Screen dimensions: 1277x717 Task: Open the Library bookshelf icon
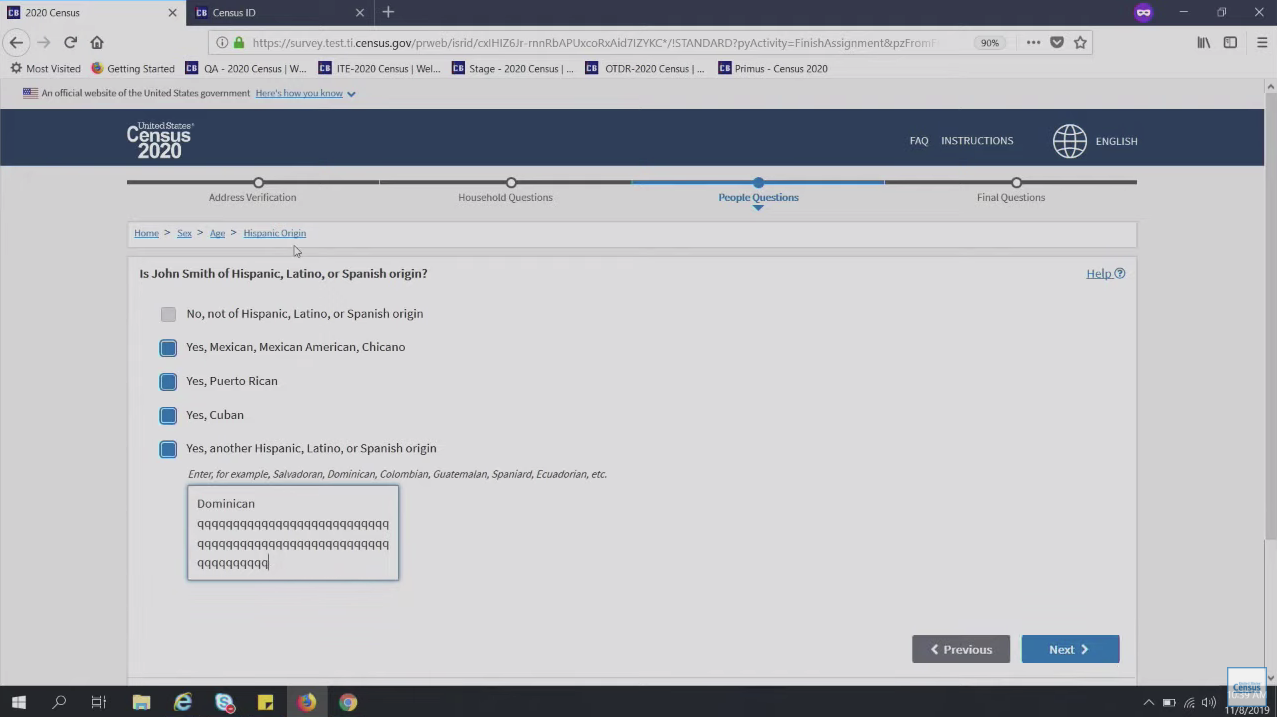[x=1204, y=43]
